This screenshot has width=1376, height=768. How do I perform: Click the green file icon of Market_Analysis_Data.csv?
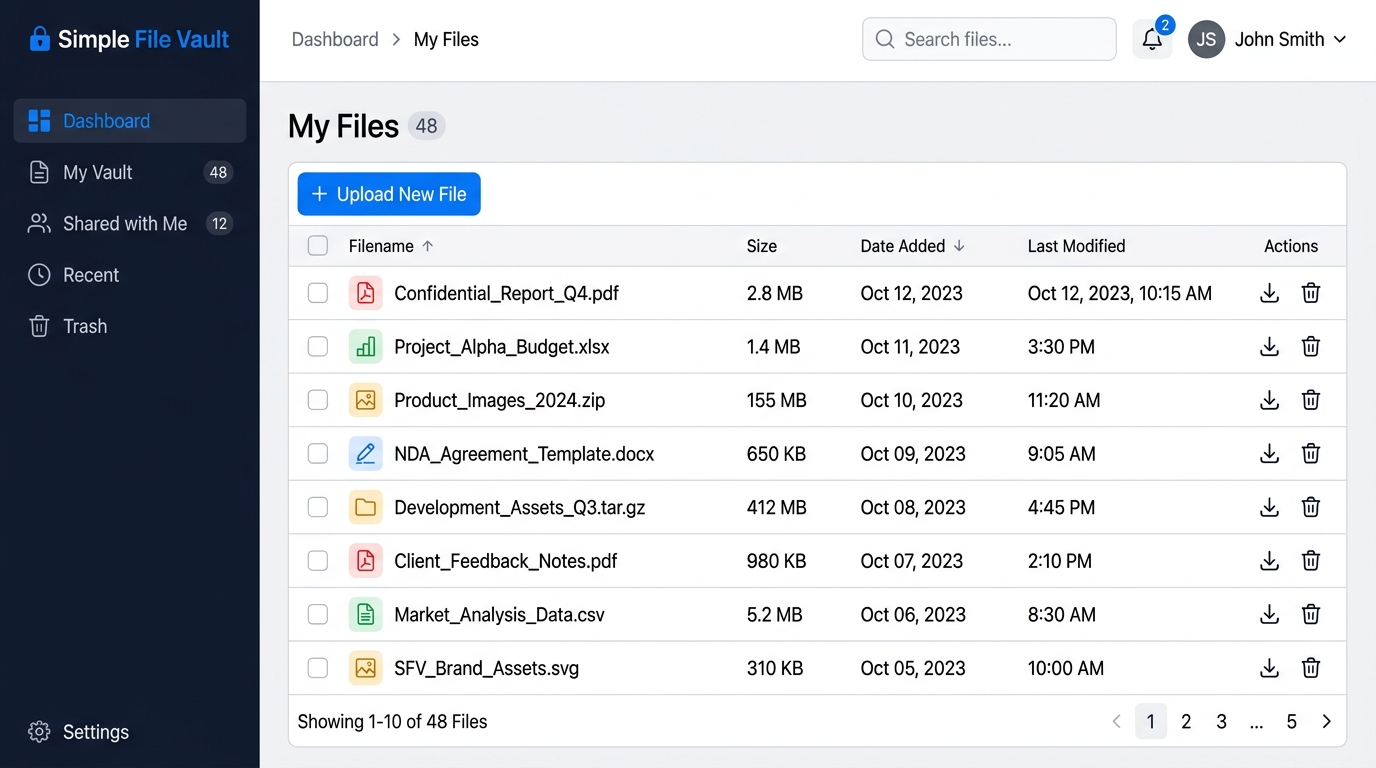pyautogui.click(x=366, y=614)
